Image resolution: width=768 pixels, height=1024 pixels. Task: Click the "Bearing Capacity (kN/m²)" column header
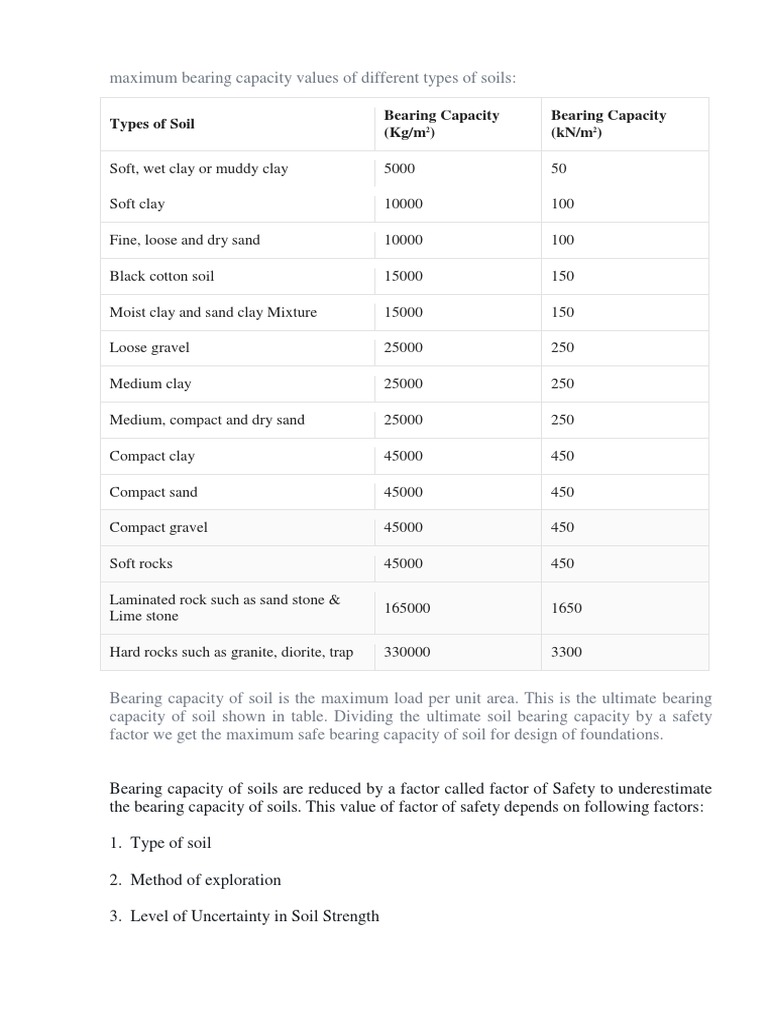coord(608,124)
